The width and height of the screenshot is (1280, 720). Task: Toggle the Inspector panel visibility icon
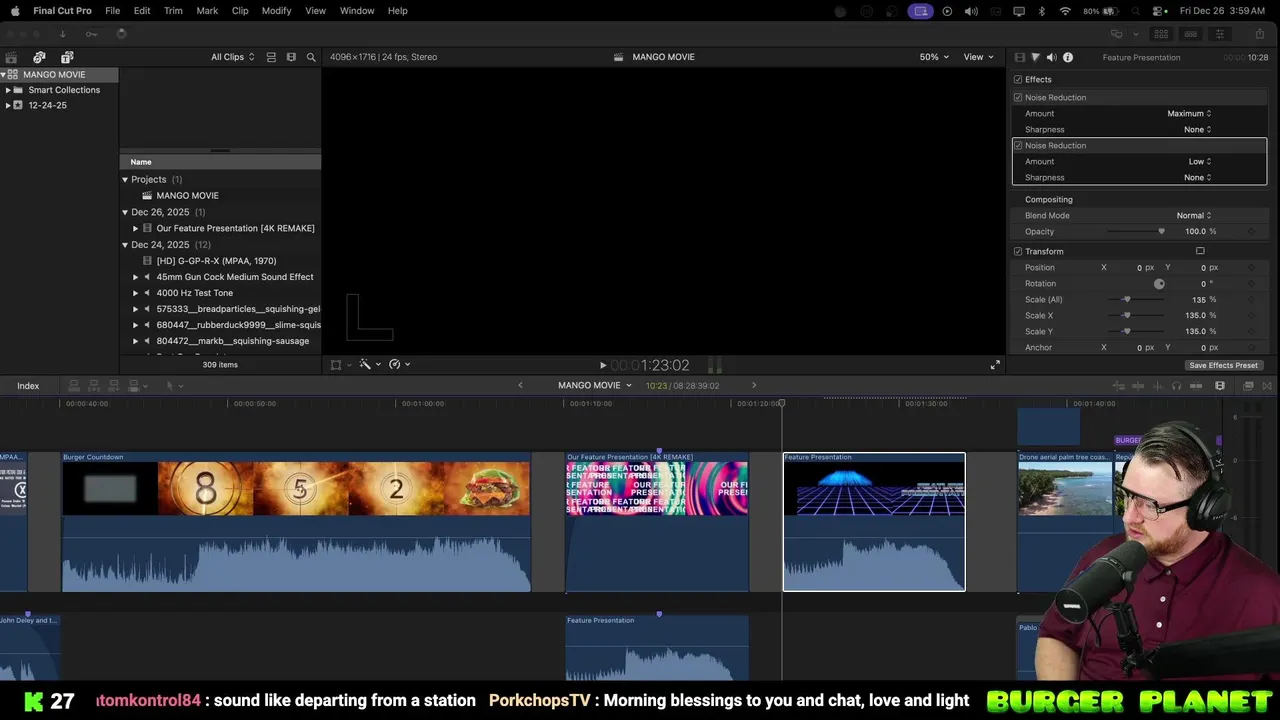1219,34
